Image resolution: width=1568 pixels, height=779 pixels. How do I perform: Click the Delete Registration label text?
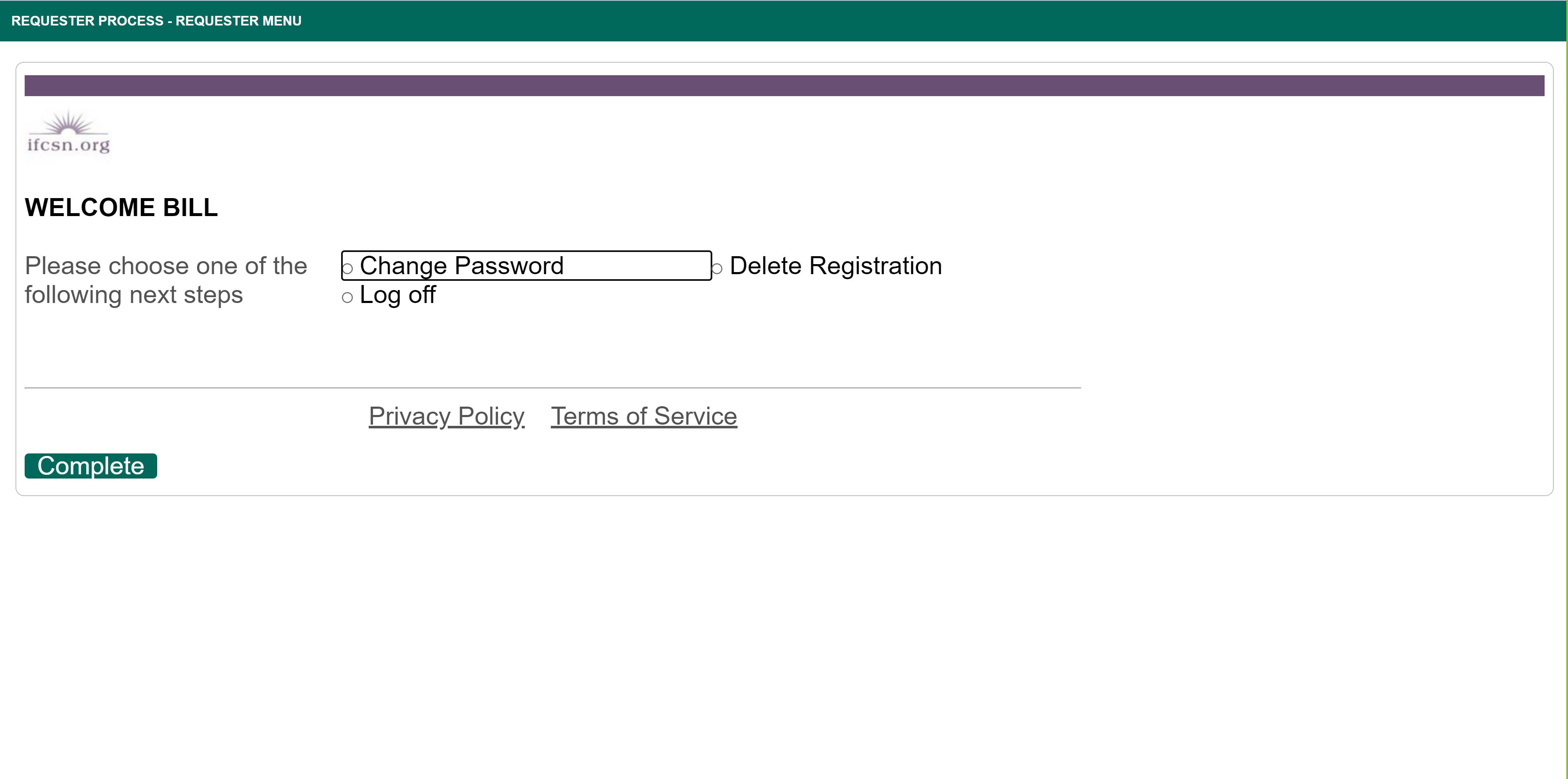coord(835,266)
